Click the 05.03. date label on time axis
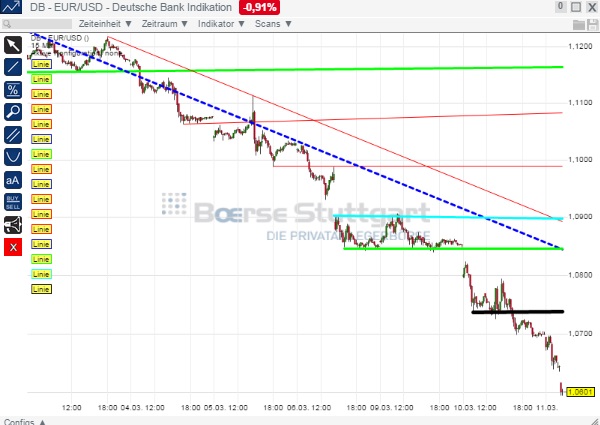The height and width of the screenshot is (425, 600). click(214, 408)
